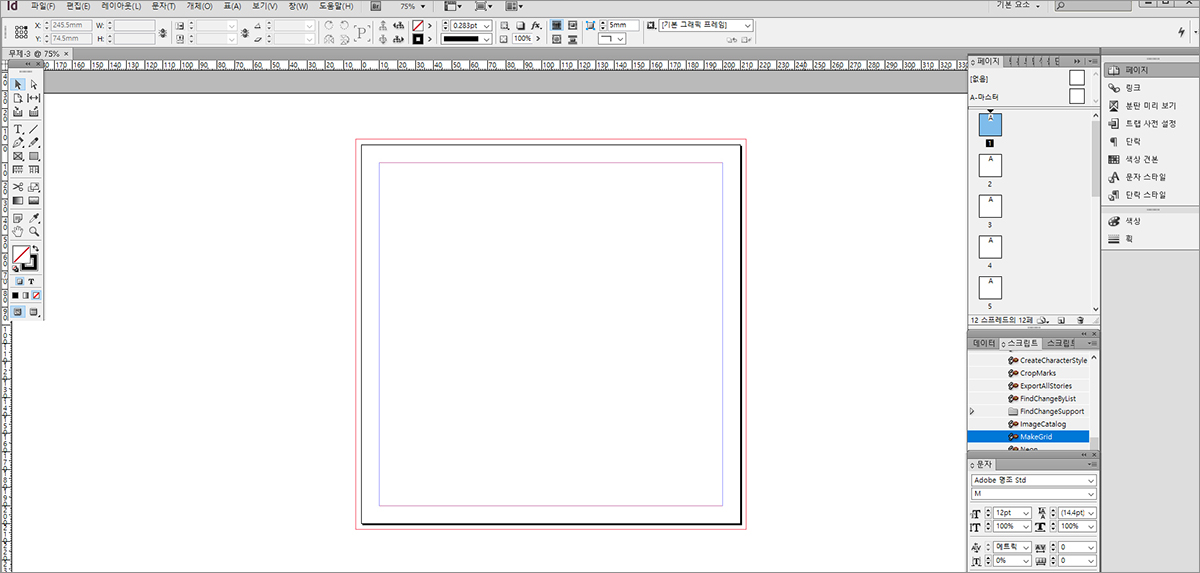Toggle formatting affects container button

pos(20,282)
